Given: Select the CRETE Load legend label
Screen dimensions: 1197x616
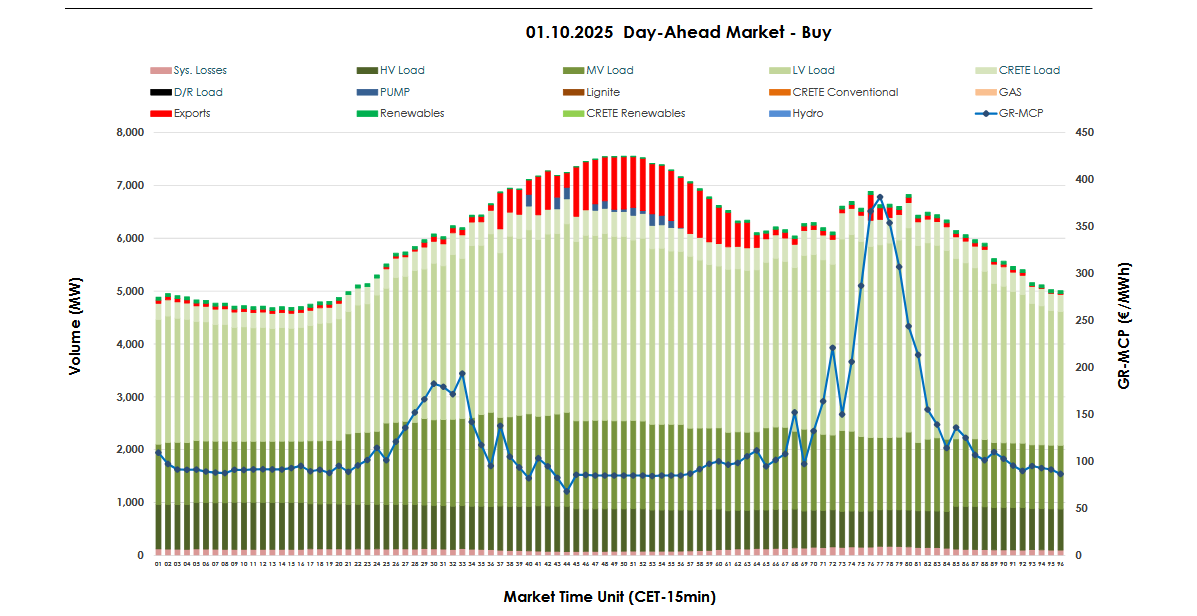Looking at the screenshot, I should [x=1029, y=71].
